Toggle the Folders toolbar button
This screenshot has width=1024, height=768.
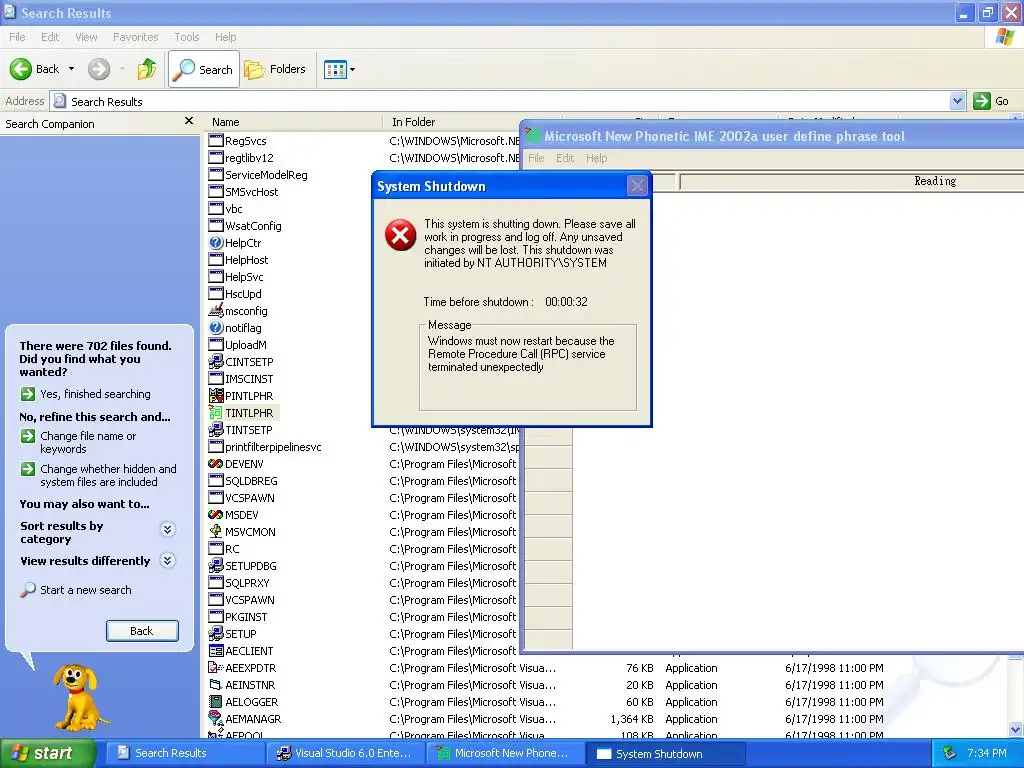coord(275,69)
